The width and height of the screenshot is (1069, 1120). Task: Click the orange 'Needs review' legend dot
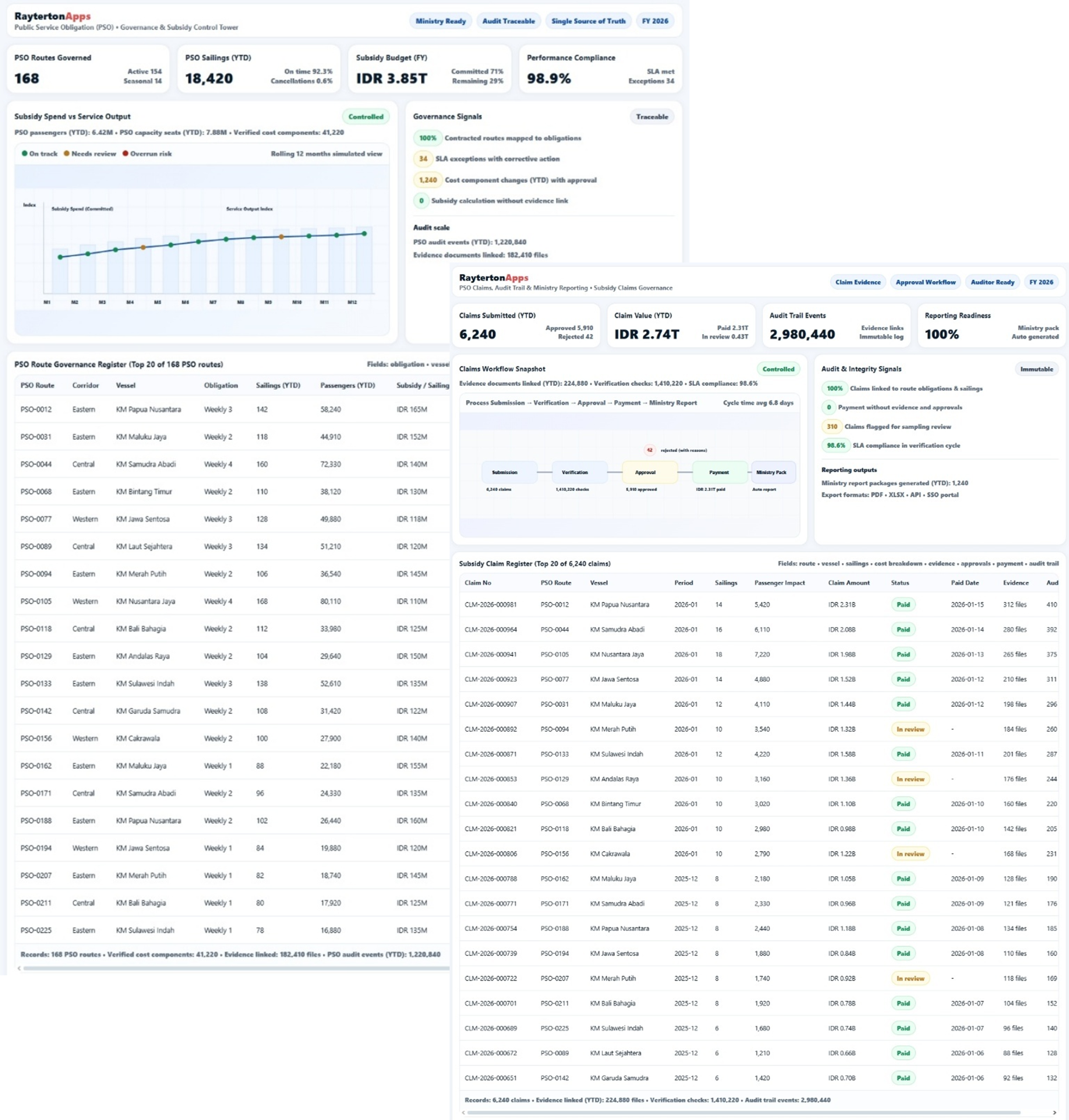(x=67, y=153)
